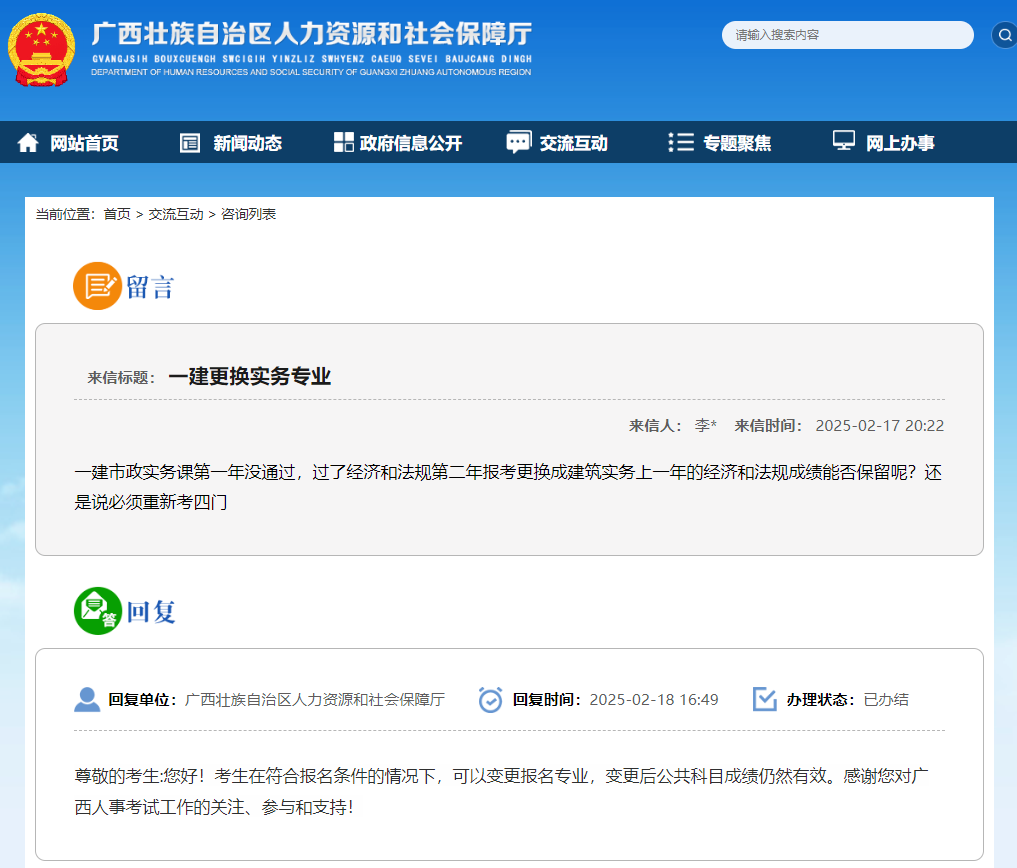
Task: Click the label 来信时间
Action: tap(769, 426)
